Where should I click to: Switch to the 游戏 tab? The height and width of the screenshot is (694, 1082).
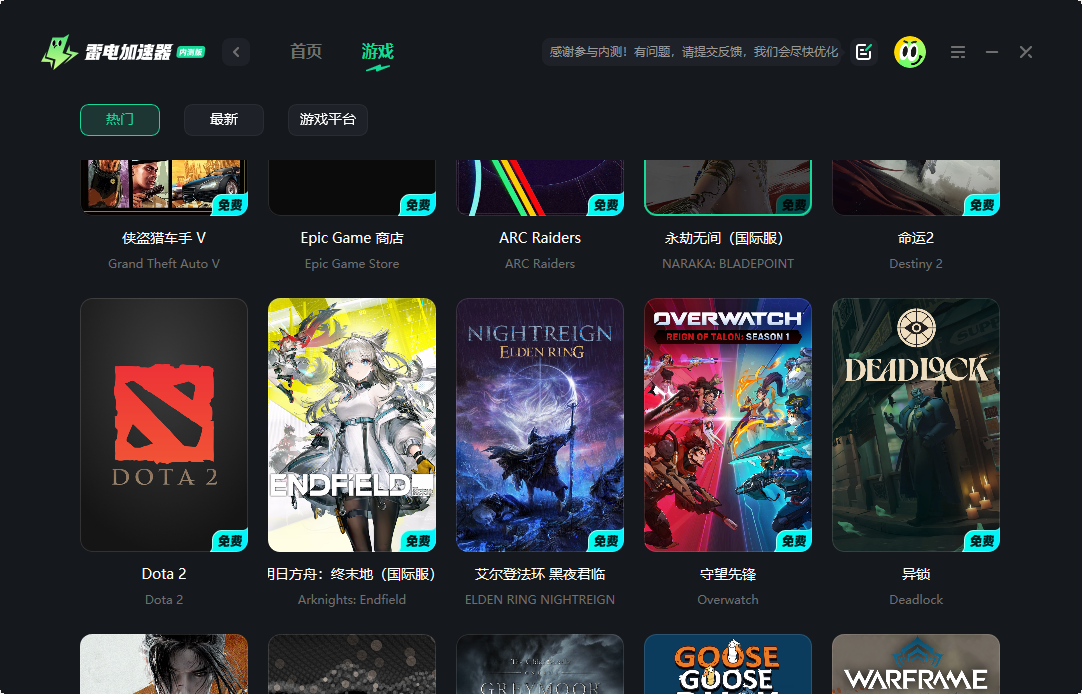(x=377, y=51)
